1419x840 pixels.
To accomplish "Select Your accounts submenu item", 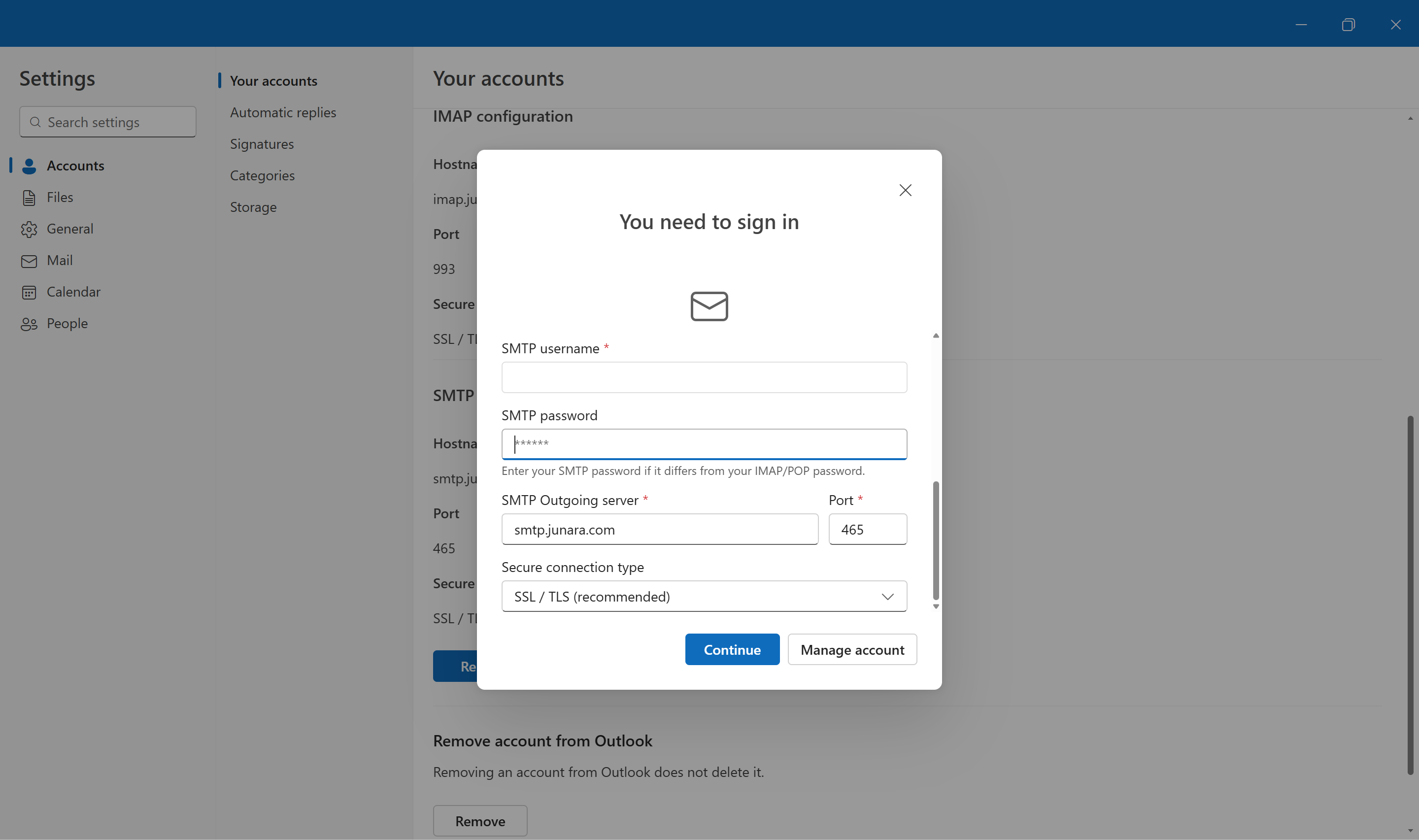I will point(273,81).
